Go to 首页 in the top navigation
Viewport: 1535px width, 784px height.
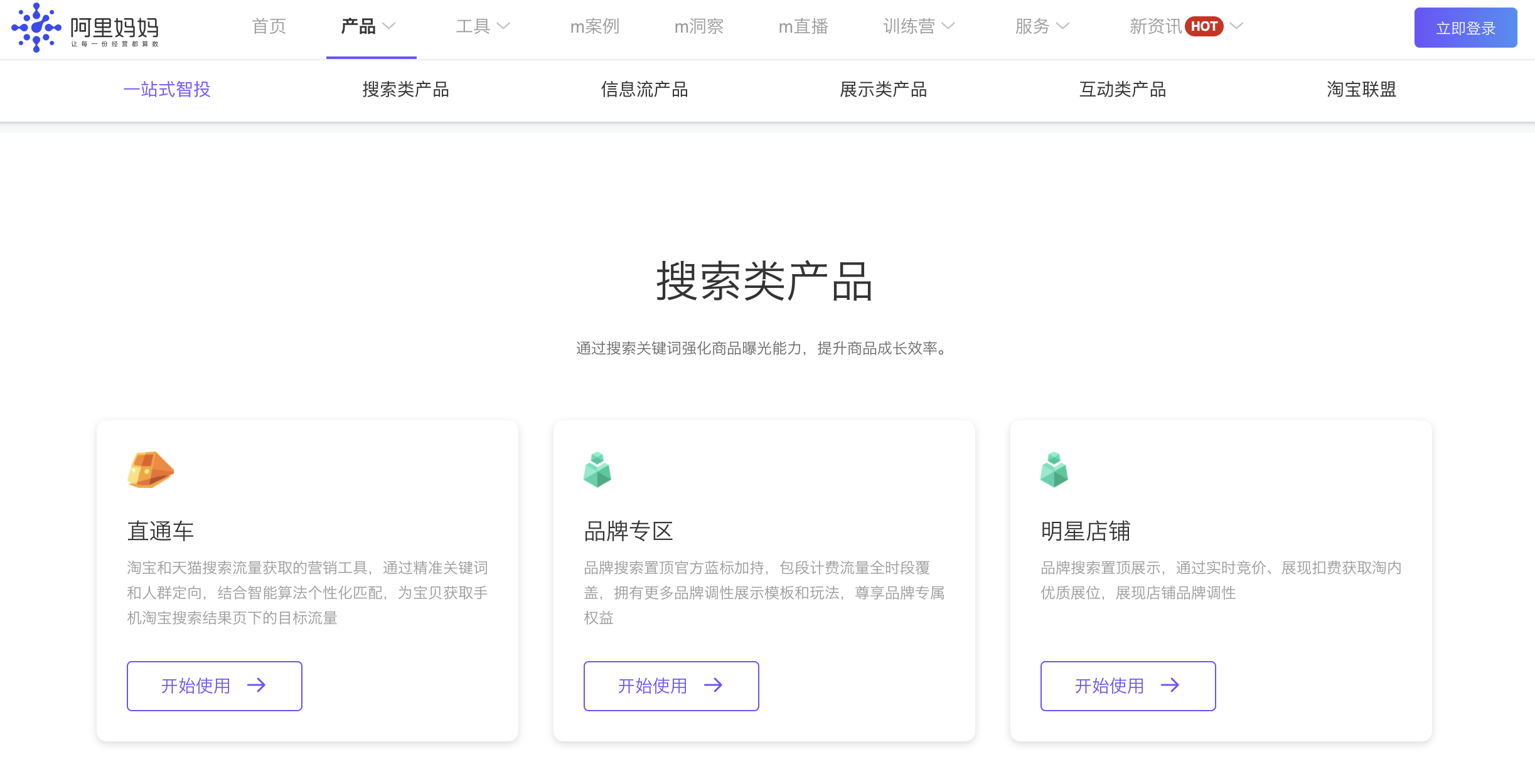[x=269, y=26]
